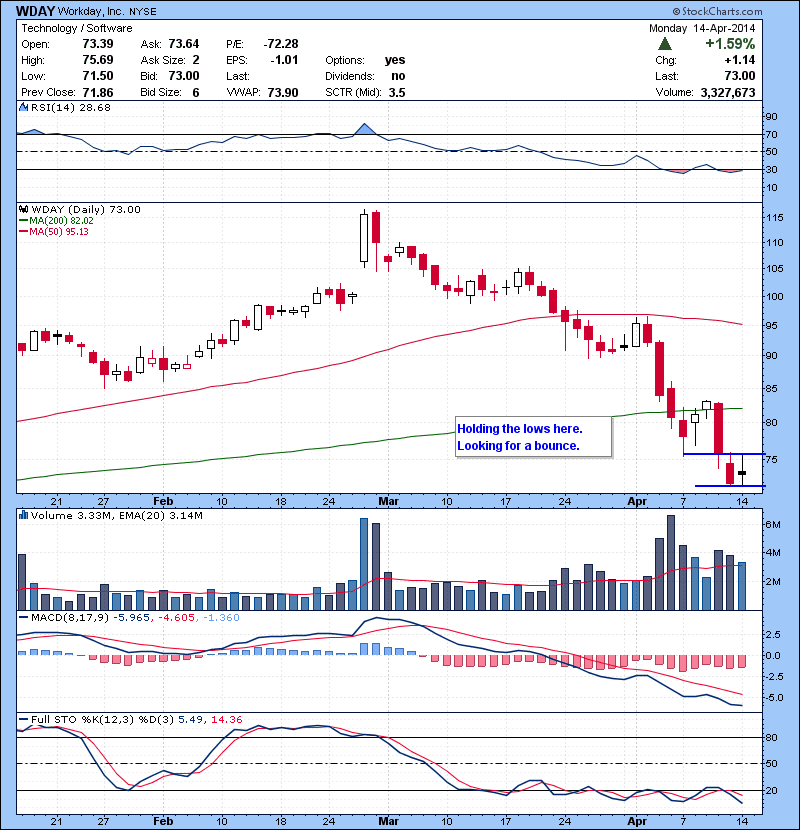Click the Volume bars icon
Screen dimensions: 800x830
[x=23, y=515]
